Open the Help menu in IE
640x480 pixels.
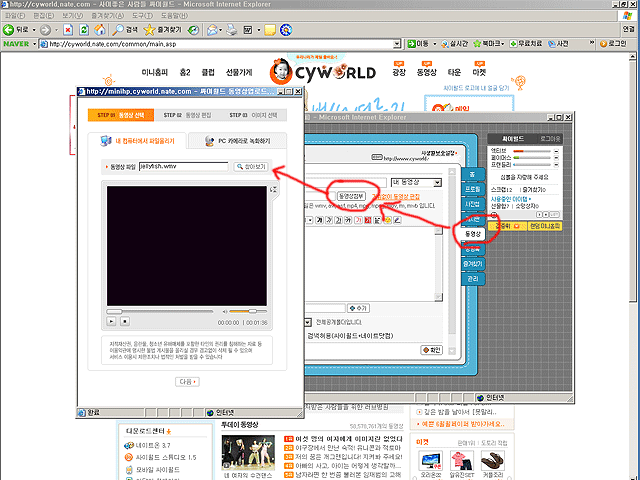tap(174, 16)
